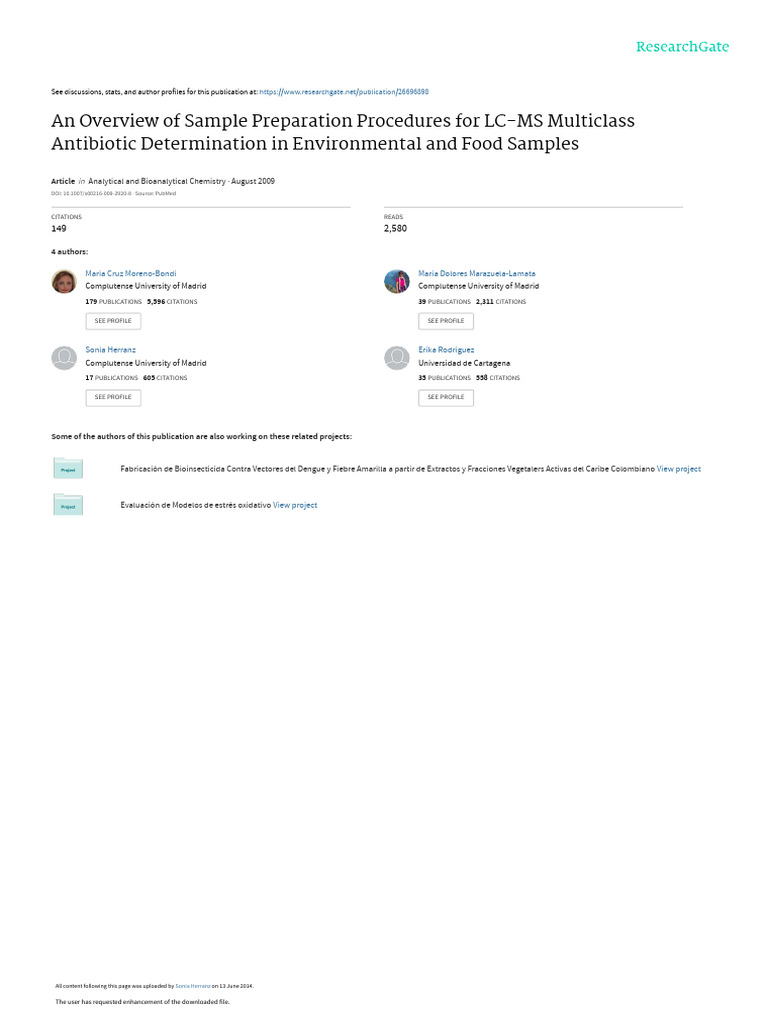Click Erika Rodriguez's avatar placeholder
This screenshot has width=768, height=1024.
click(397, 358)
